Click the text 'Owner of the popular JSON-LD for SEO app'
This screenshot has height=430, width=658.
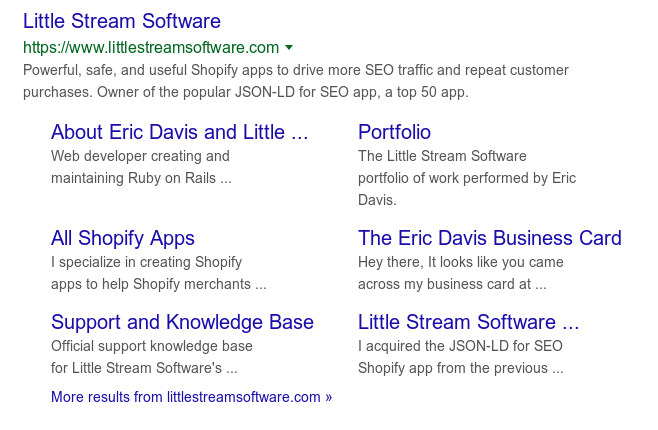(240, 92)
